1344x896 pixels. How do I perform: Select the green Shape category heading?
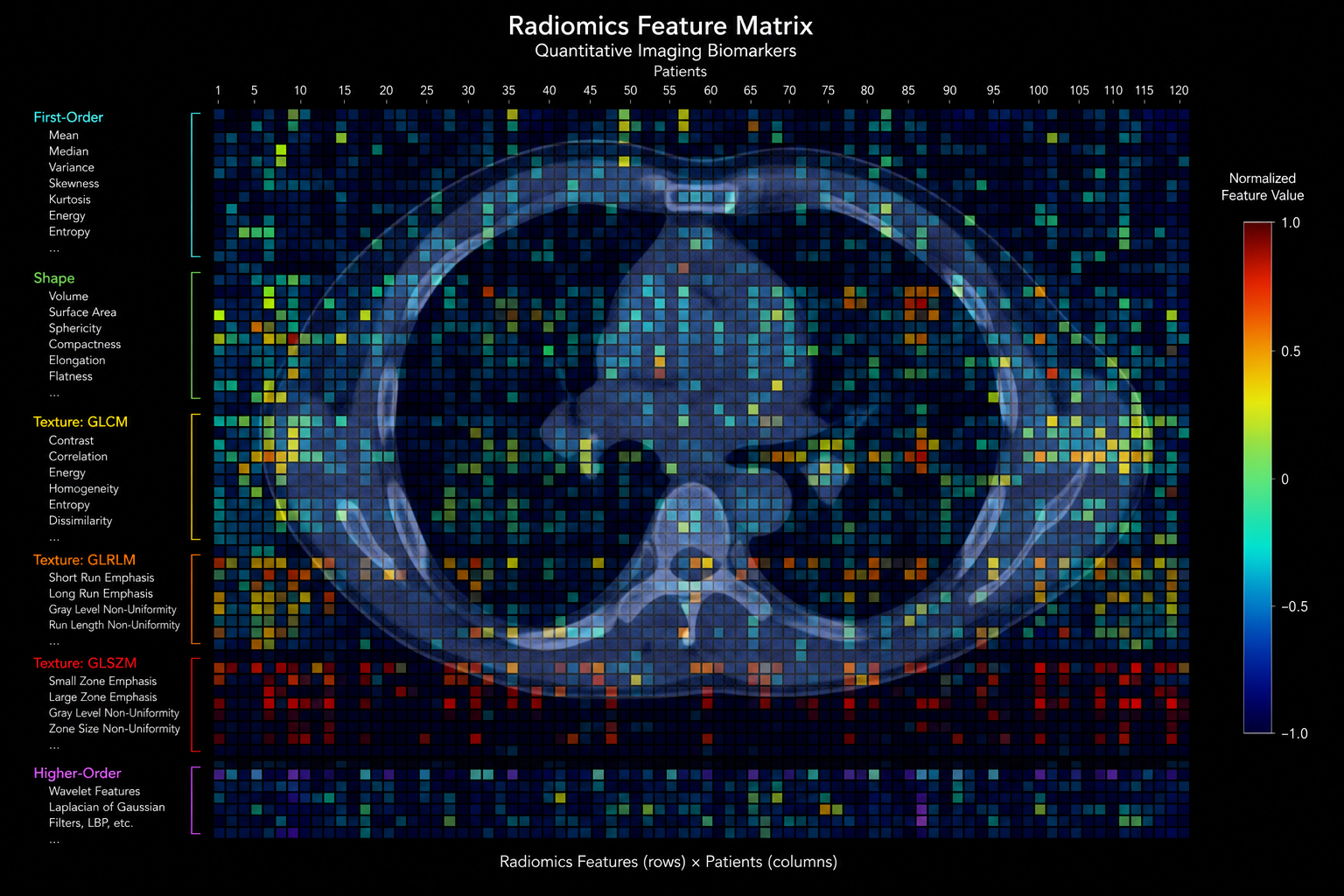pos(54,278)
